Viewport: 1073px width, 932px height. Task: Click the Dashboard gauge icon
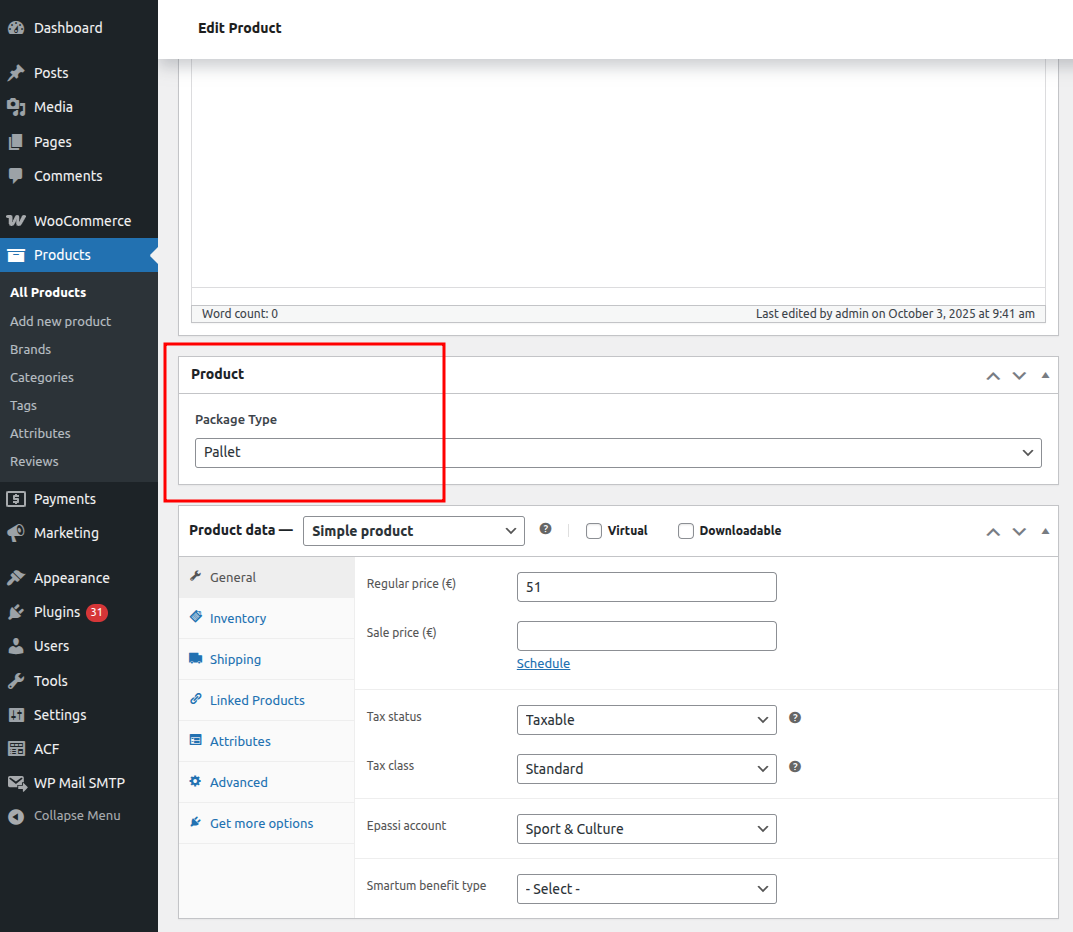coord(16,28)
